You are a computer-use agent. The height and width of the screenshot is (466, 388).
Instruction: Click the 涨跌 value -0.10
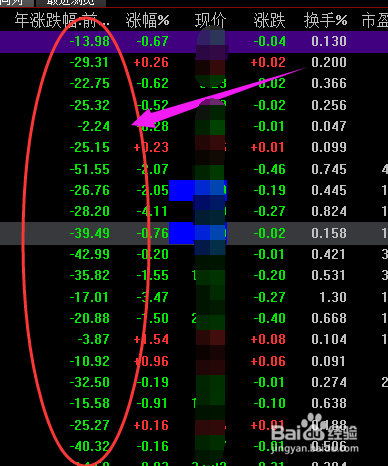(269, 403)
